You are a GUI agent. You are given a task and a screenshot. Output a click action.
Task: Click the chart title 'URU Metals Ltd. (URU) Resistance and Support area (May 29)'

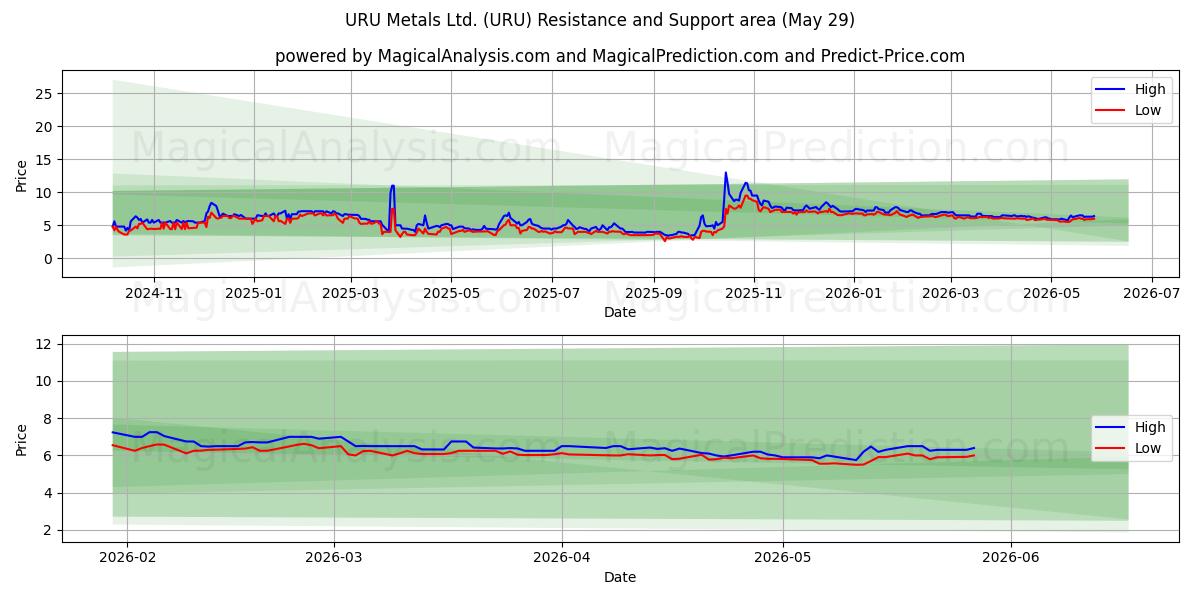[600, 20]
